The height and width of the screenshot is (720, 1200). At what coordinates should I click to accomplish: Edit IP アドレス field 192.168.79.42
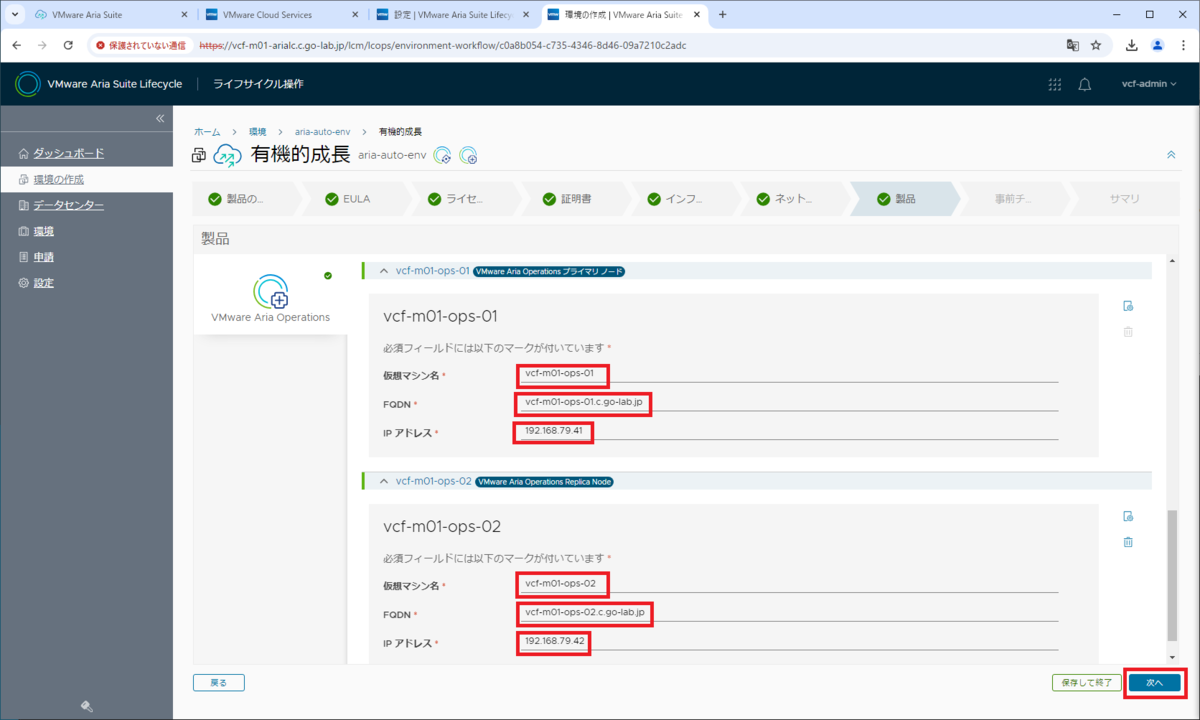click(x=788, y=641)
